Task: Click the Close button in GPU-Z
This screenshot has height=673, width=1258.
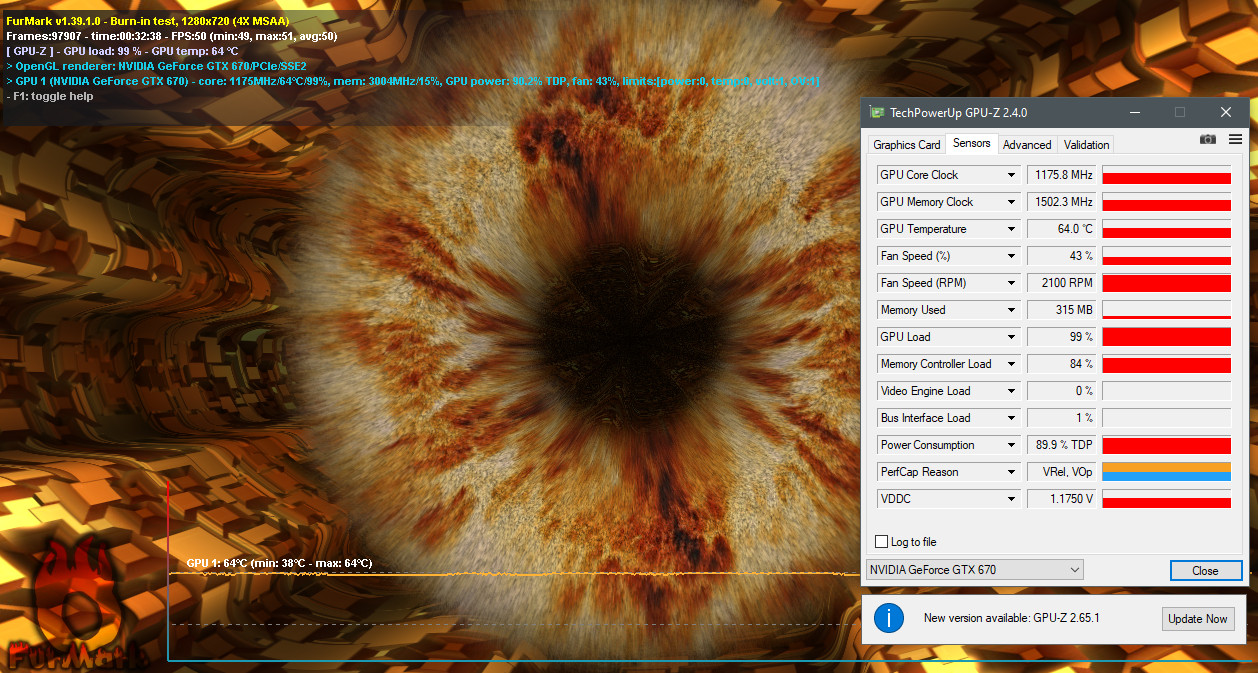Action: click(x=1206, y=571)
